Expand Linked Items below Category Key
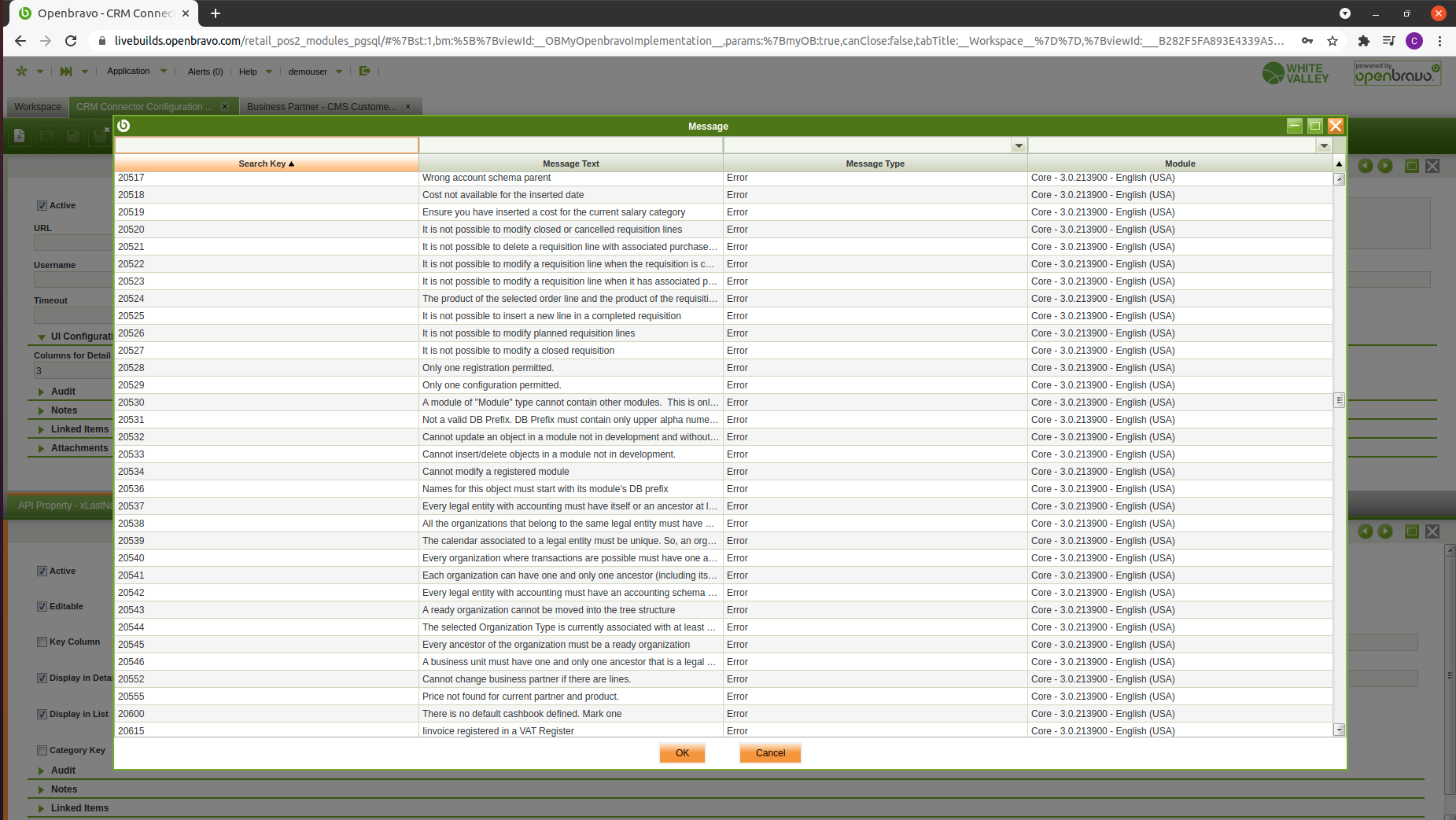This screenshot has width=1456, height=820. [42, 809]
